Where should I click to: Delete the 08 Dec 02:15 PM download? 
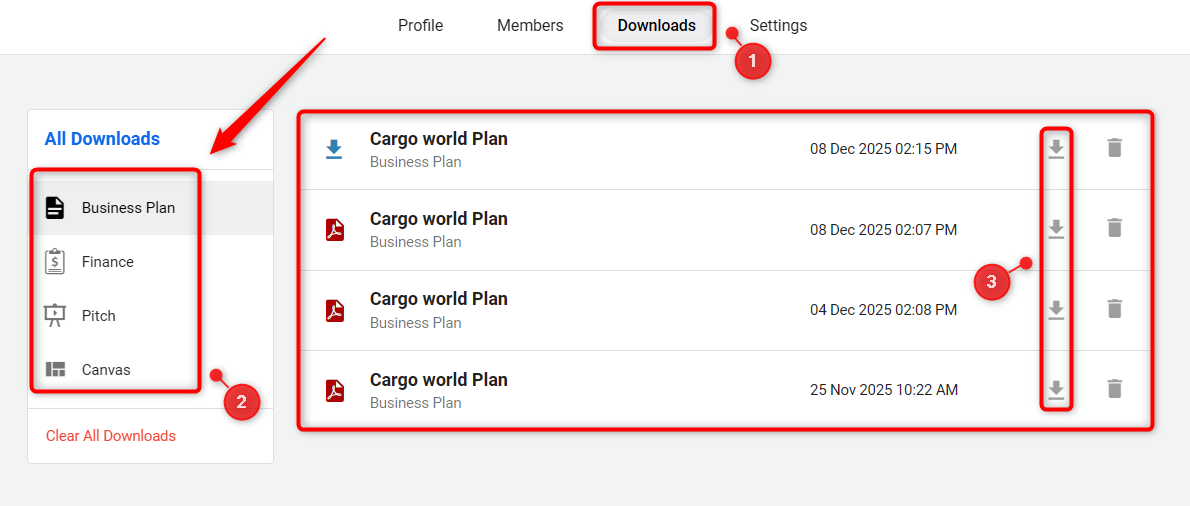[1115, 148]
